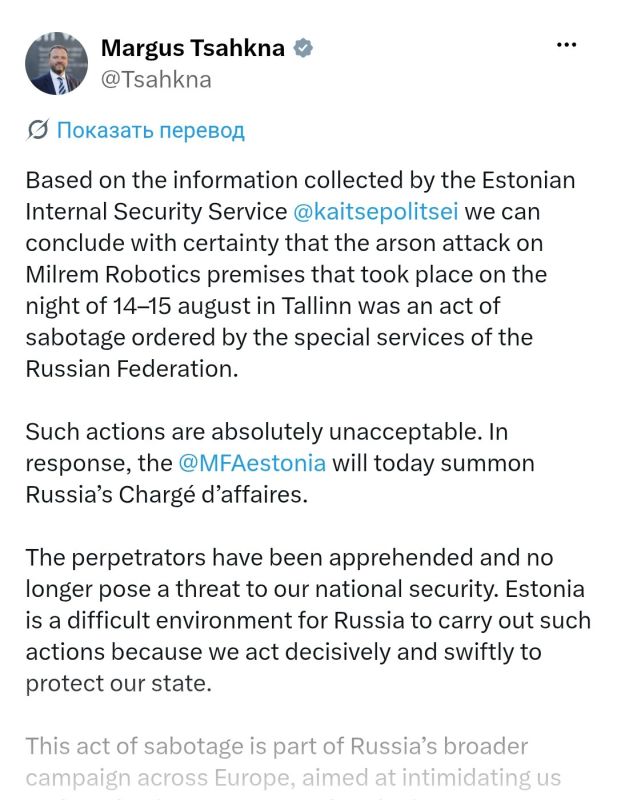
Task: Click the phrase "Chargé d'affaires."
Action: (213, 495)
